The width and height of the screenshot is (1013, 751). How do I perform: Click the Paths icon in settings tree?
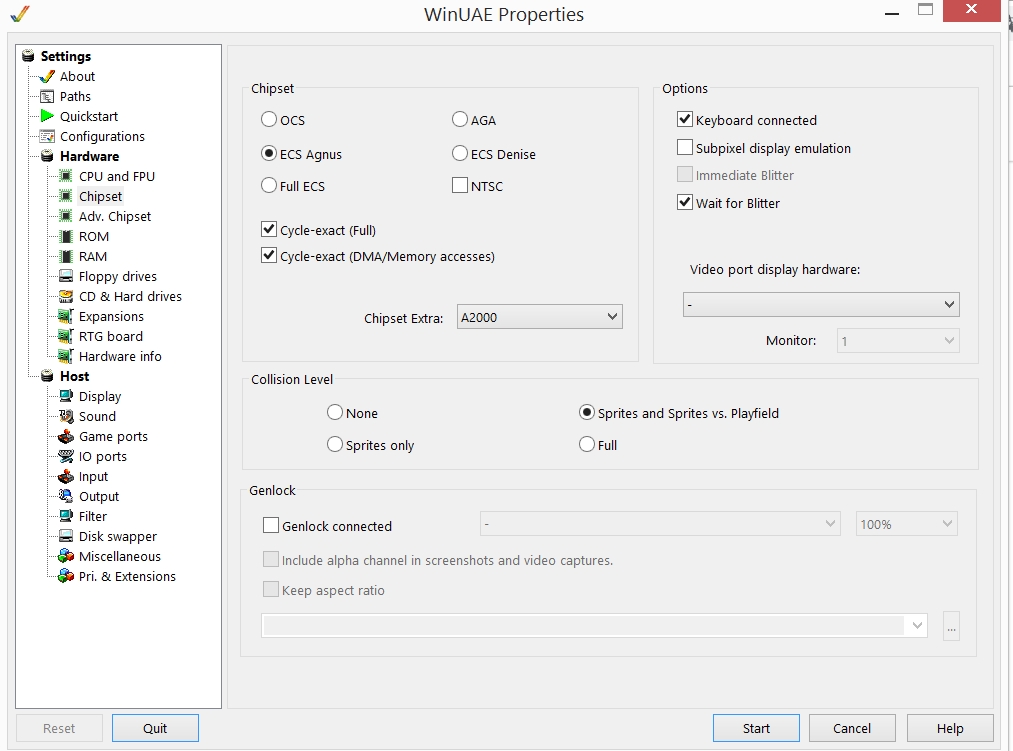click(47, 96)
